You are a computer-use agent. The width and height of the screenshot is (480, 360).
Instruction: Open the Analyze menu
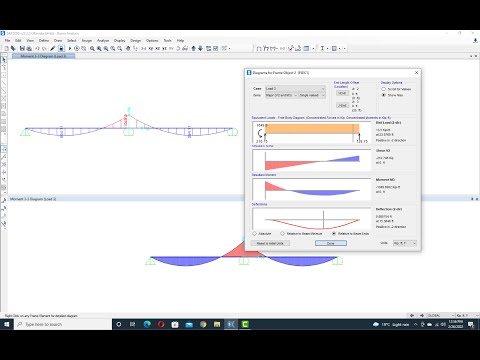tap(103, 40)
